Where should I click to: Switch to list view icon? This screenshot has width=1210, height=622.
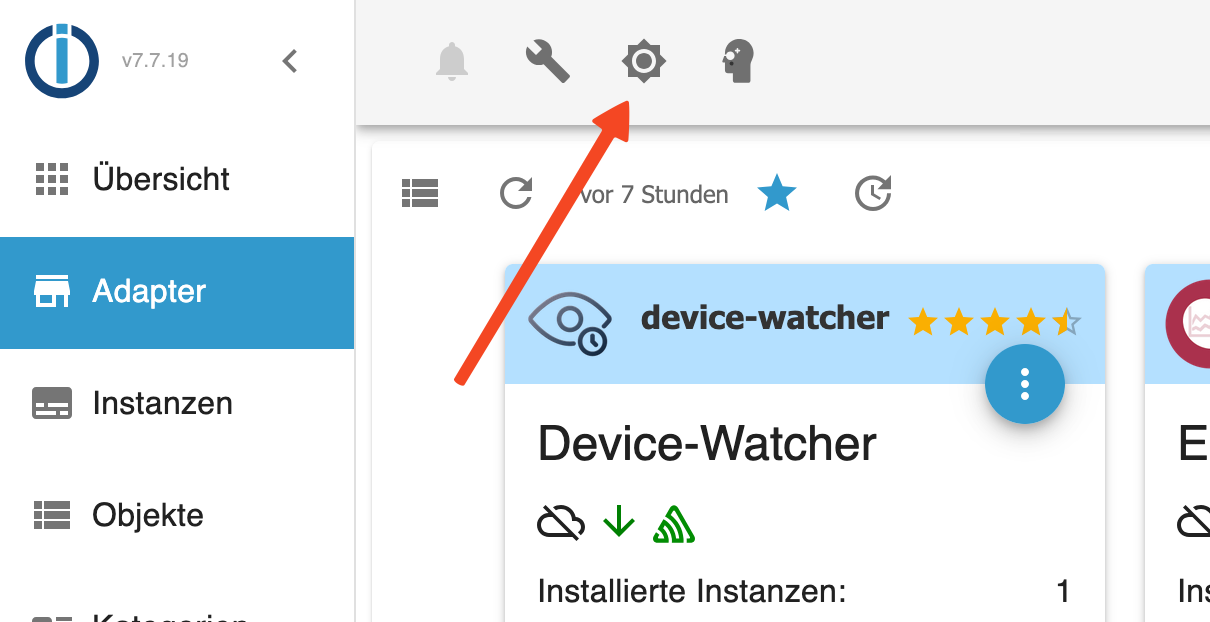pyautogui.click(x=420, y=193)
